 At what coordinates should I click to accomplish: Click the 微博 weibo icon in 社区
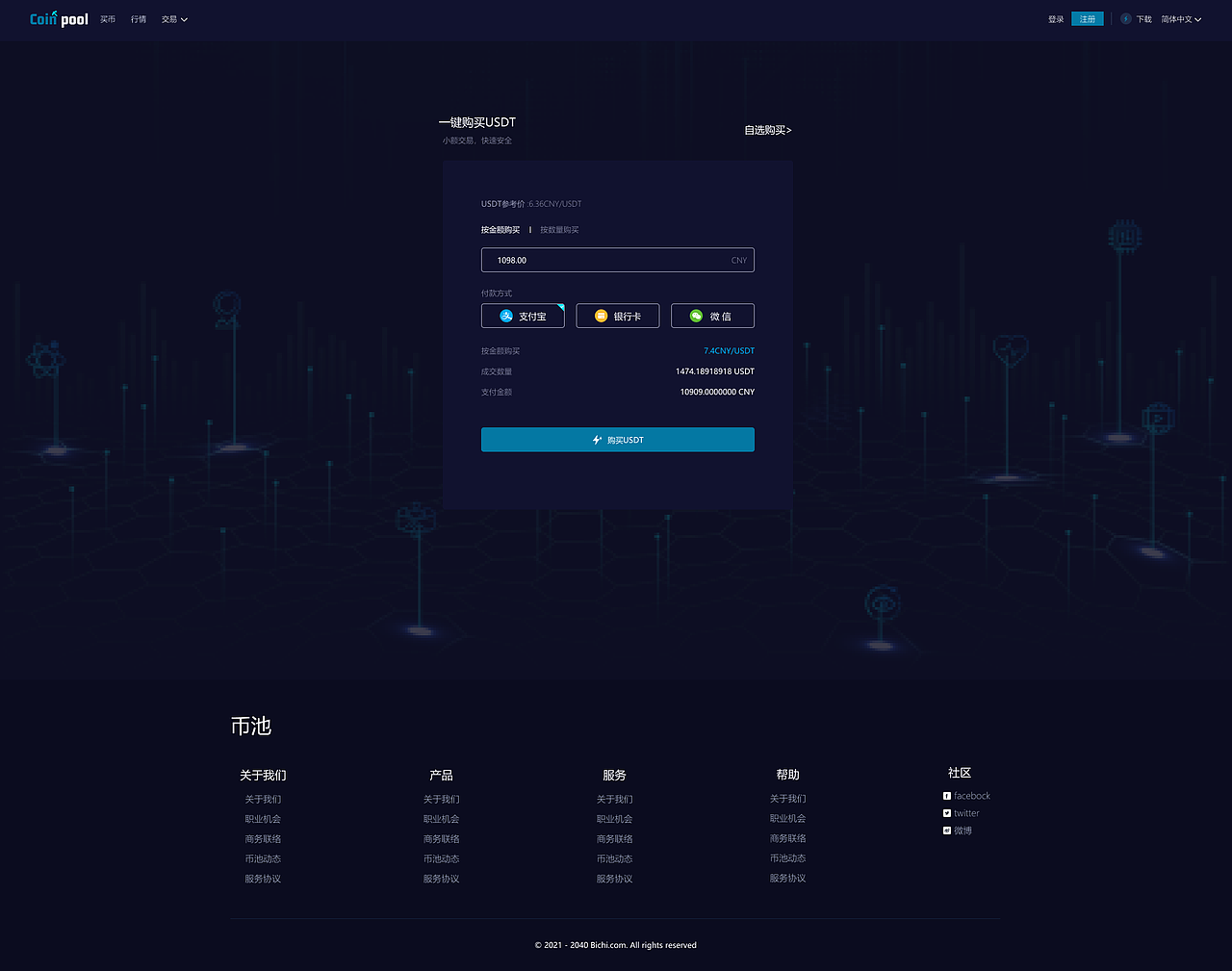(x=947, y=830)
